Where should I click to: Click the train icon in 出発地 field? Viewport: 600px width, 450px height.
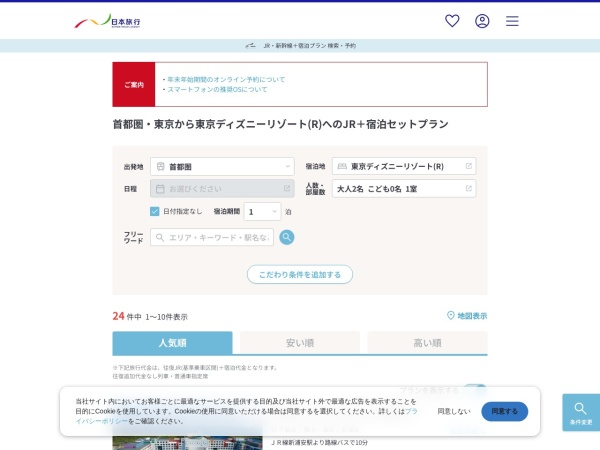point(160,166)
